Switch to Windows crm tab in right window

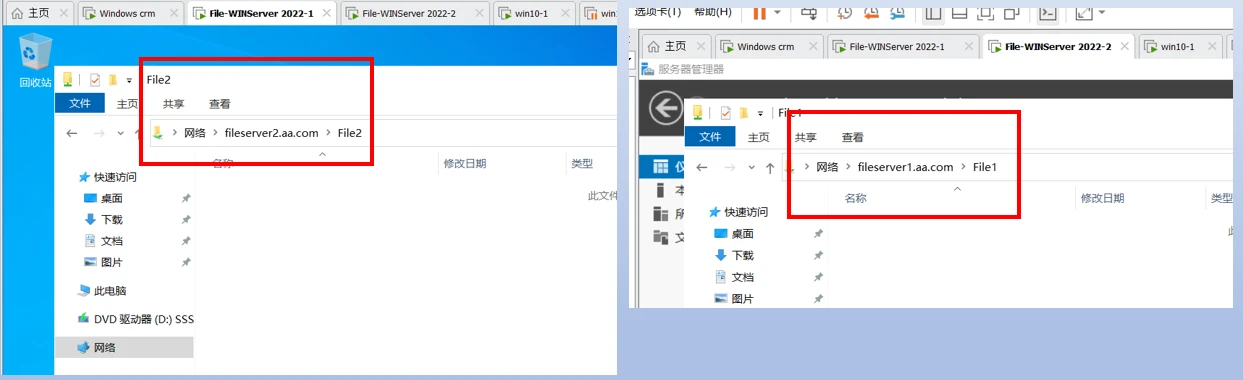[x=769, y=46]
